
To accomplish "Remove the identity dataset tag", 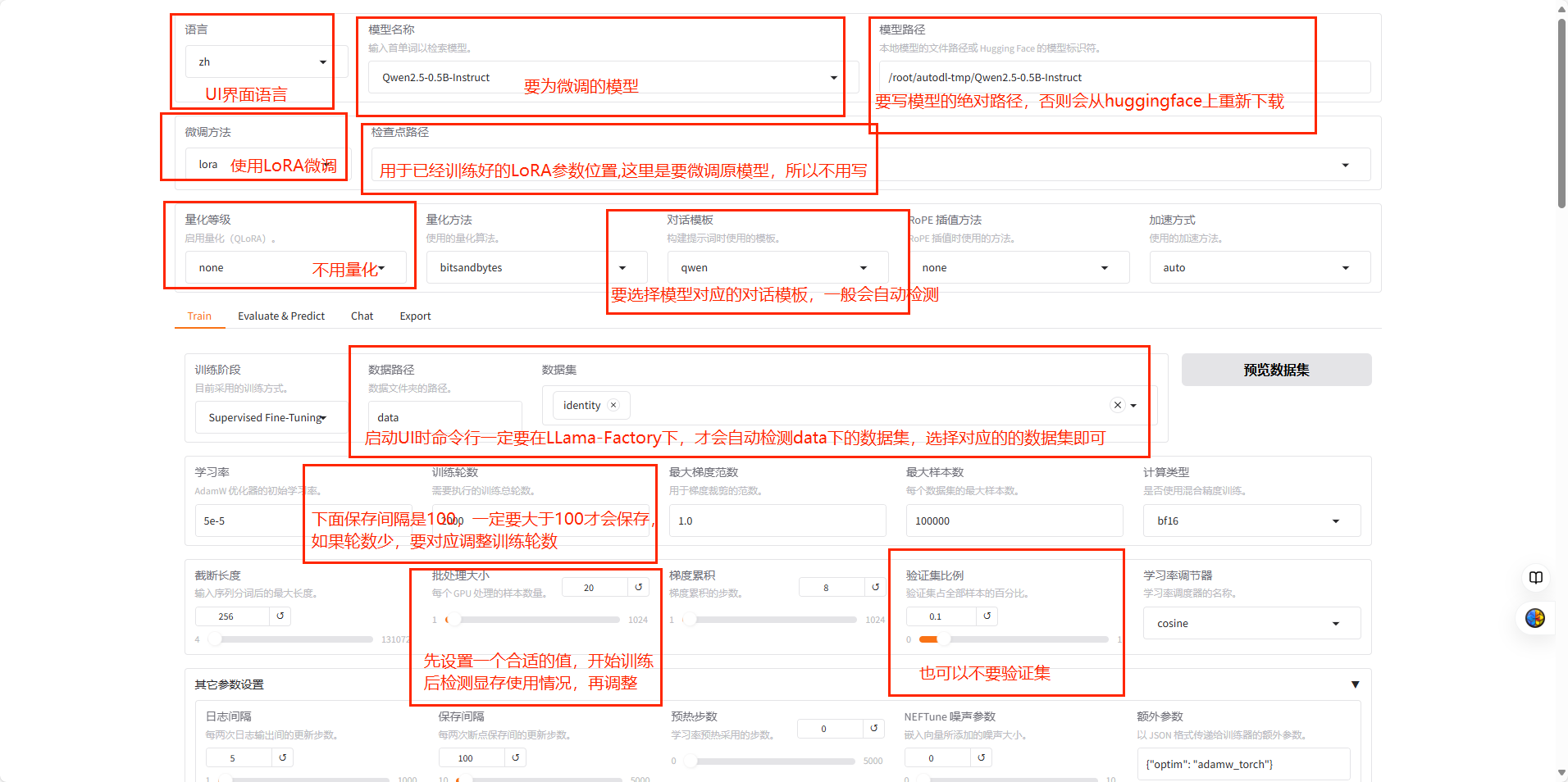I will point(613,405).
